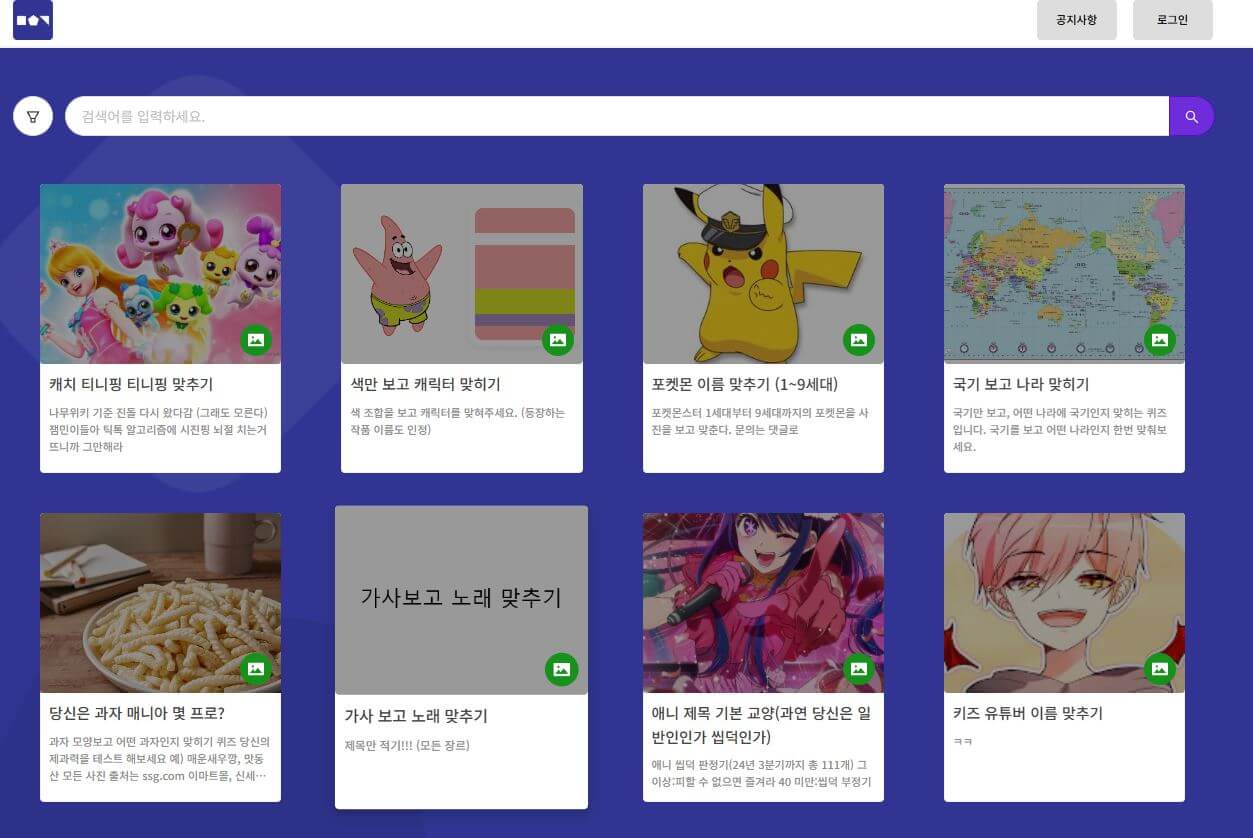Screen dimensions: 1253x838
Task: Select title 당신은 과자 매니아 몇 프로?
Action: (x=137, y=713)
